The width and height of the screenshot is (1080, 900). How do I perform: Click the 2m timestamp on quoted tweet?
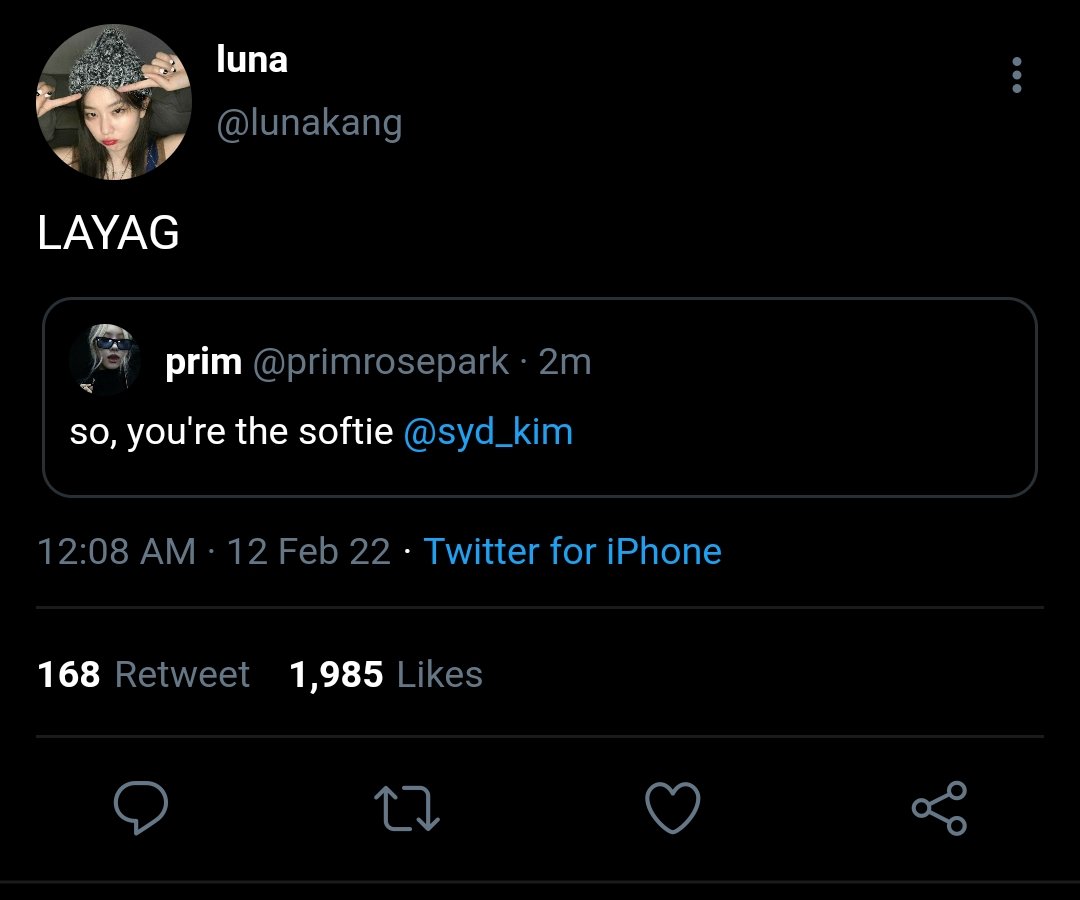click(x=565, y=362)
